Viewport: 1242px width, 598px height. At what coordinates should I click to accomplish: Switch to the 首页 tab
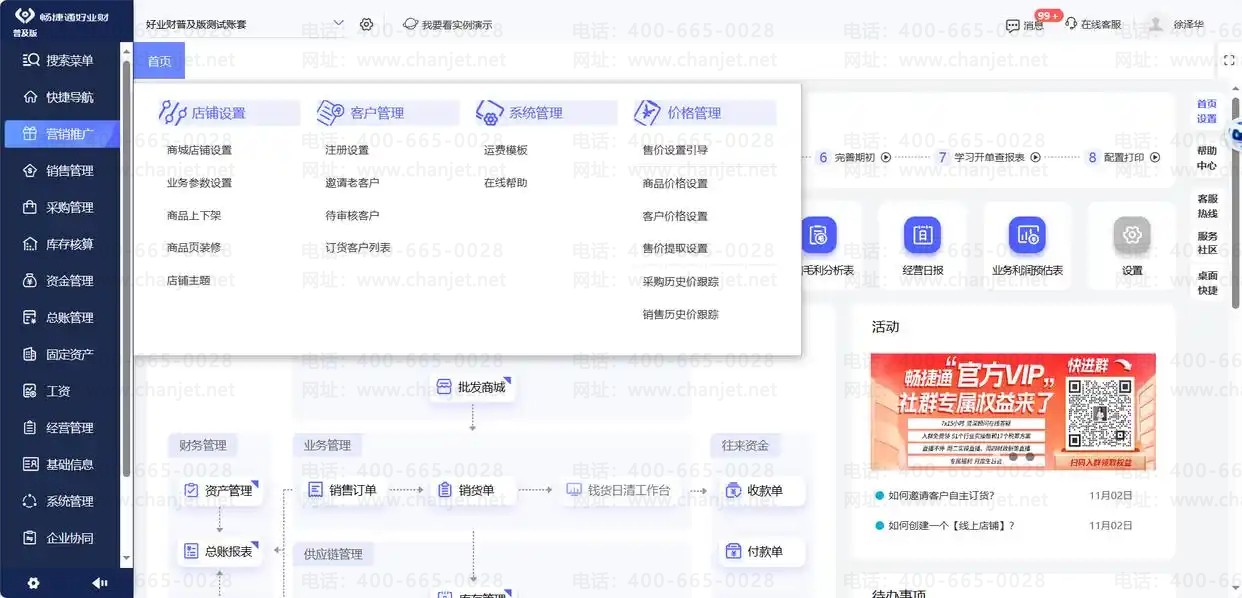[159, 61]
